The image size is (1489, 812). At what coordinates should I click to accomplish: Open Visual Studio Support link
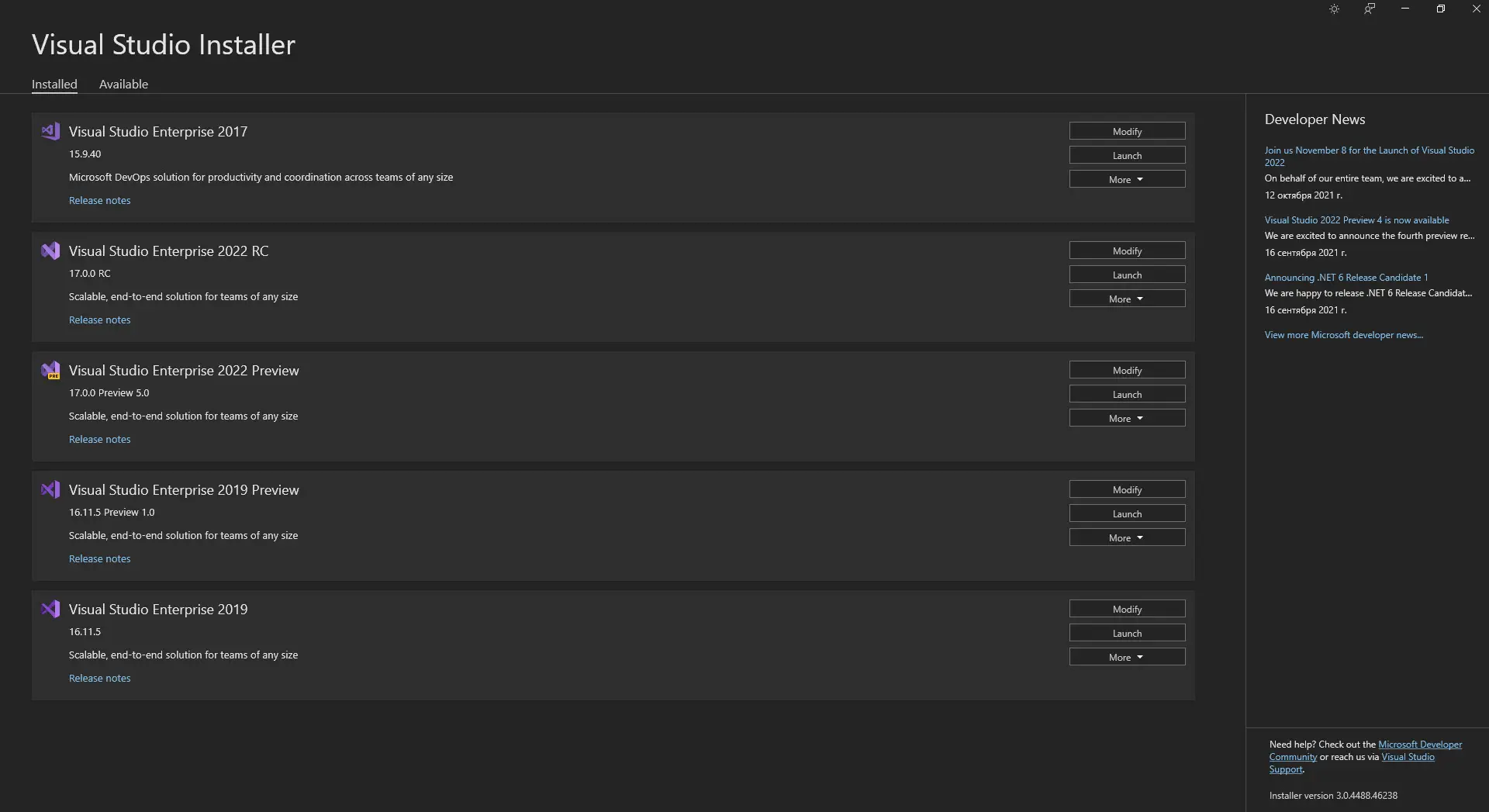1408,757
